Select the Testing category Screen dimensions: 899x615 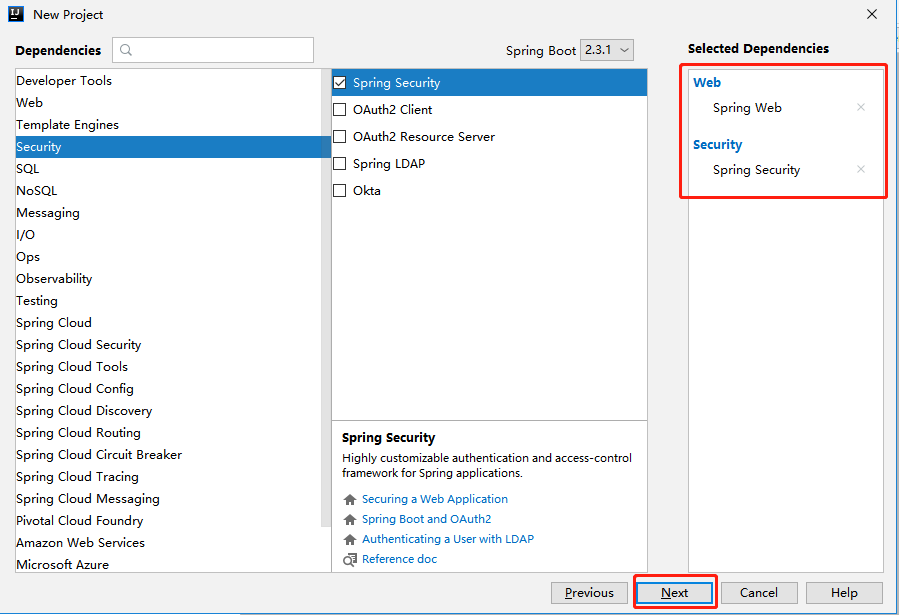pyautogui.click(x=168, y=301)
